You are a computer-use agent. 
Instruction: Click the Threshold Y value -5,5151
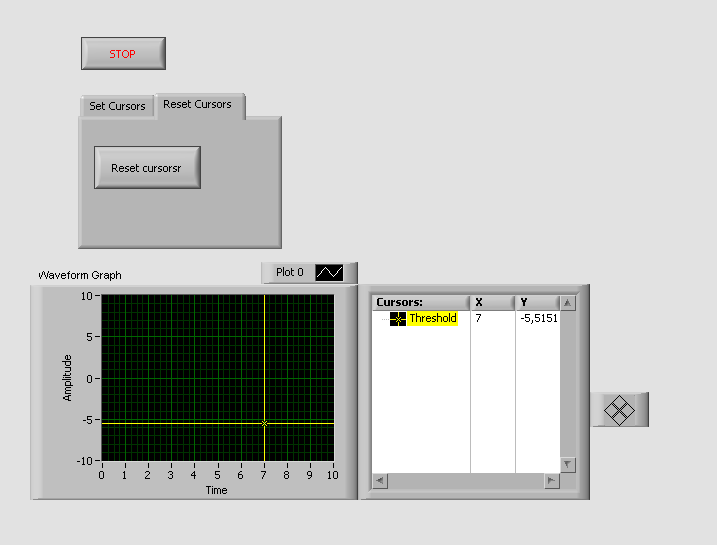[x=538, y=319]
